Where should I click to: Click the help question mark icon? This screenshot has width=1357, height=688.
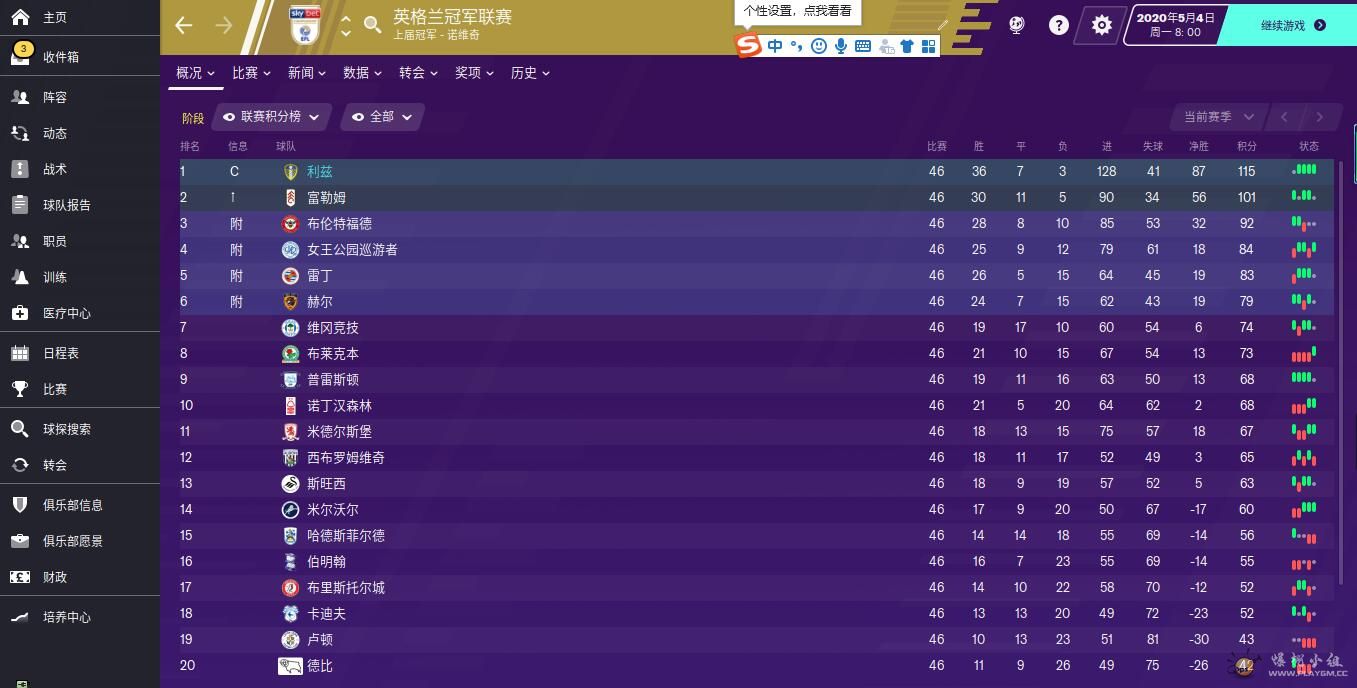click(x=1058, y=26)
